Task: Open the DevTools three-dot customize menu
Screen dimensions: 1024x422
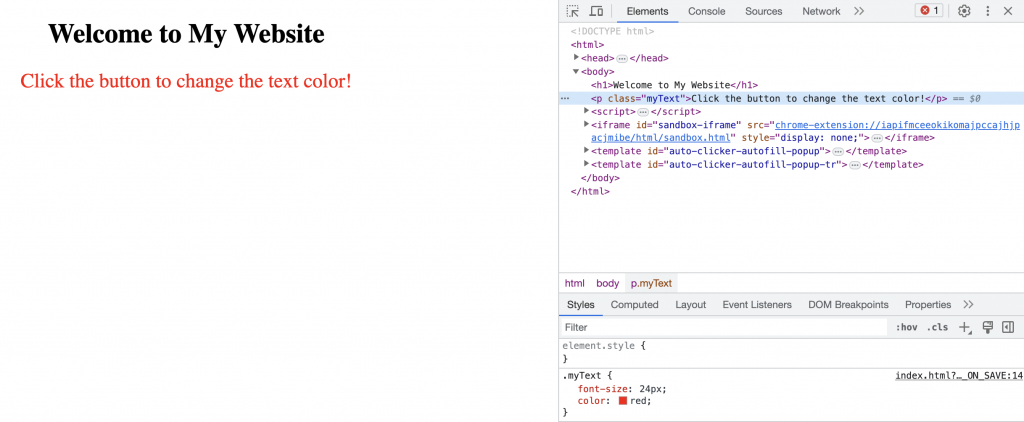Action: [x=988, y=11]
